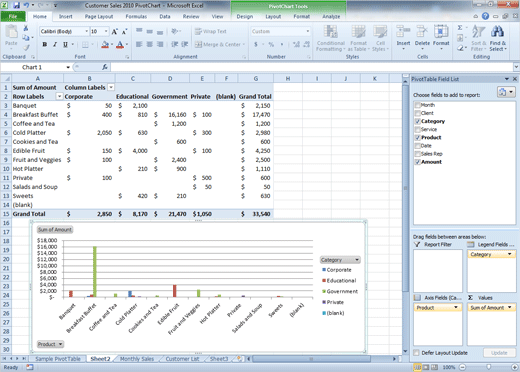The height and width of the screenshot is (372, 520).
Task: Uncheck the Amount field checkbox
Action: click(x=417, y=162)
